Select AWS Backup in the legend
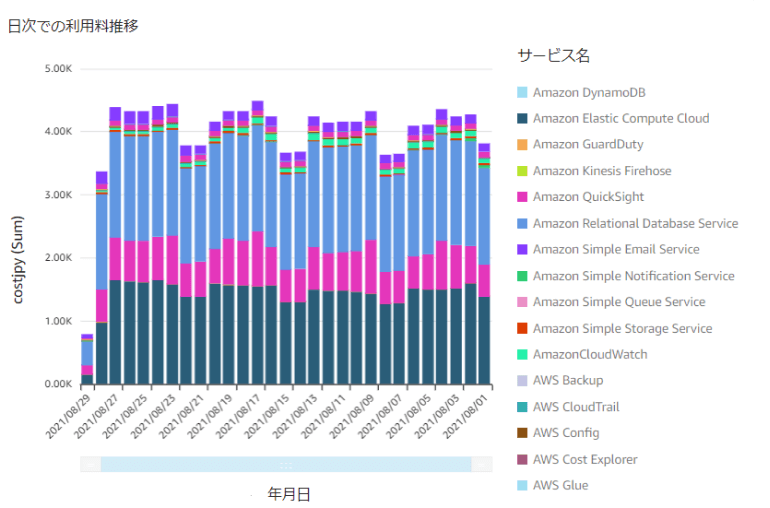Image resolution: width=770 pixels, height=508 pixels. coord(567,380)
